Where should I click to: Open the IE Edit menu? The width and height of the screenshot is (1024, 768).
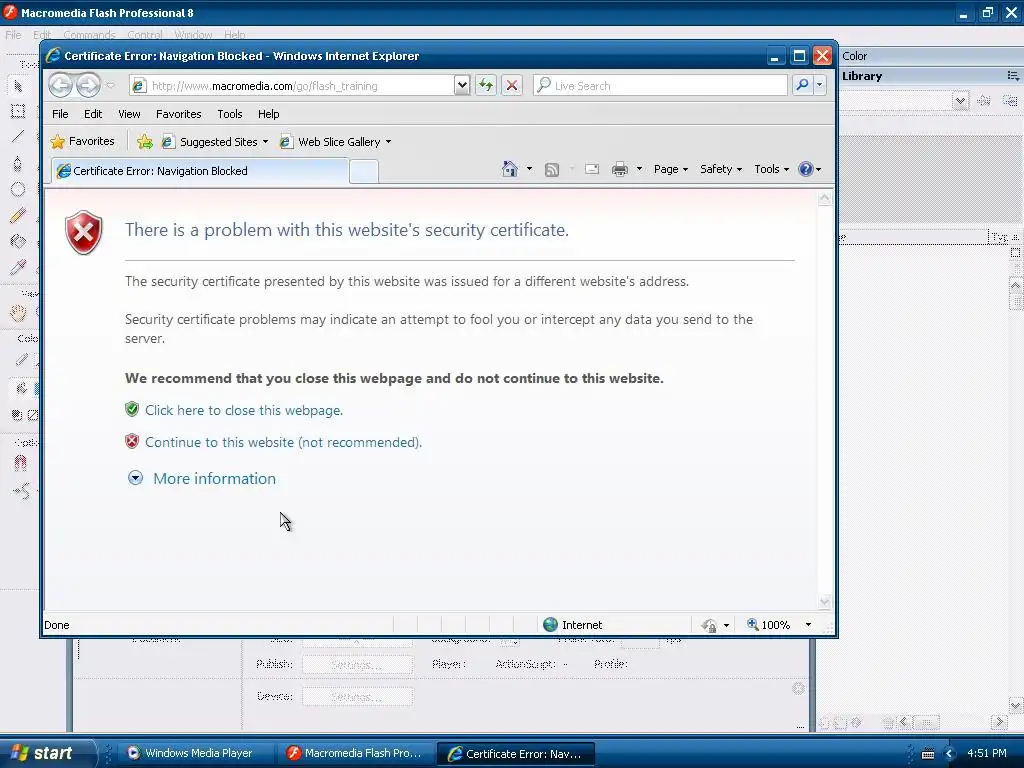click(93, 114)
